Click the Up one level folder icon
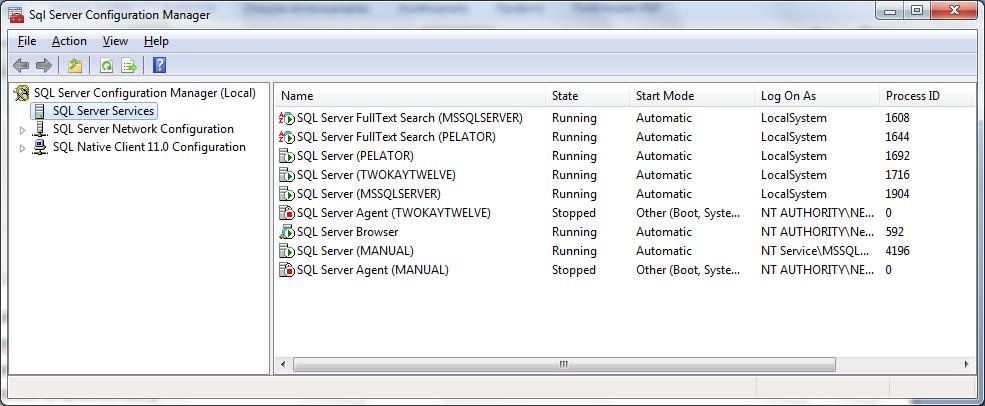 click(x=75, y=65)
